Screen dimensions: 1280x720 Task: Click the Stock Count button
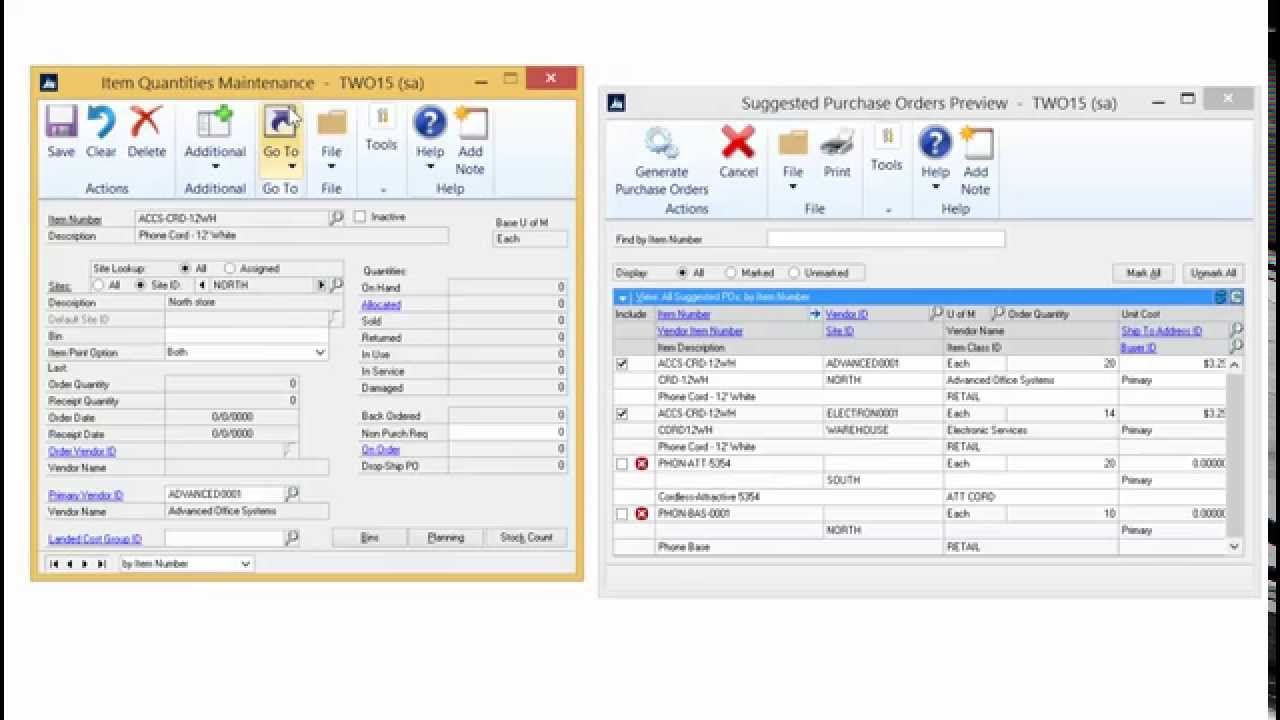coord(526,538)
